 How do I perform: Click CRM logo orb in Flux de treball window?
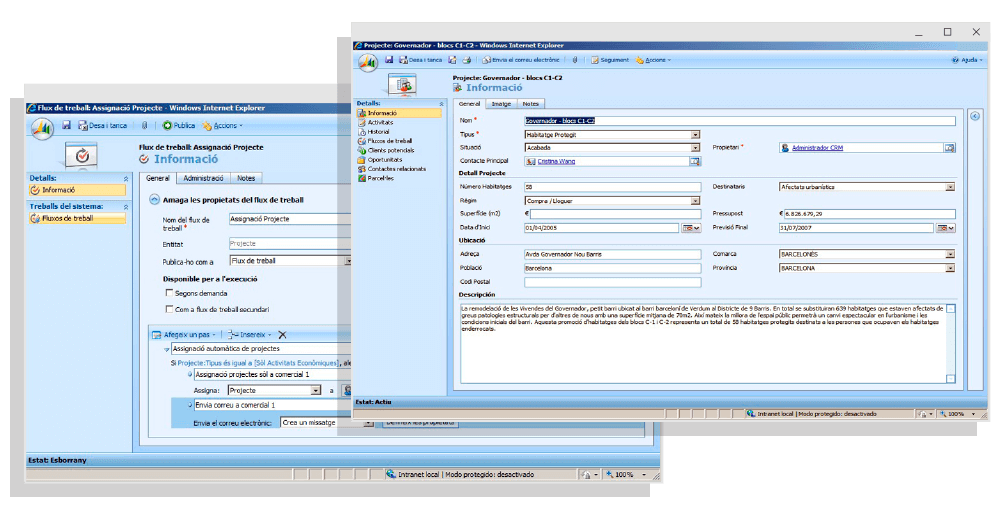(43, 128)
